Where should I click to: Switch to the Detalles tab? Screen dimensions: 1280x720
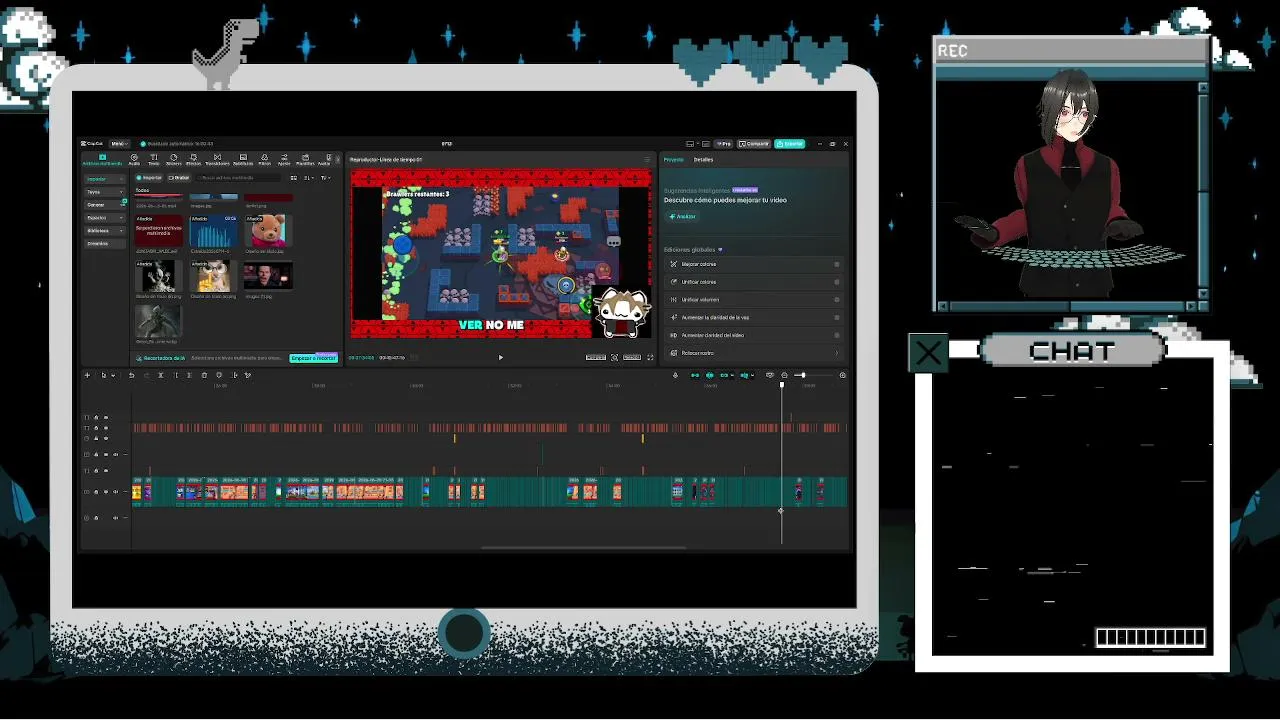pyautogui.click(x=703, y=159)
